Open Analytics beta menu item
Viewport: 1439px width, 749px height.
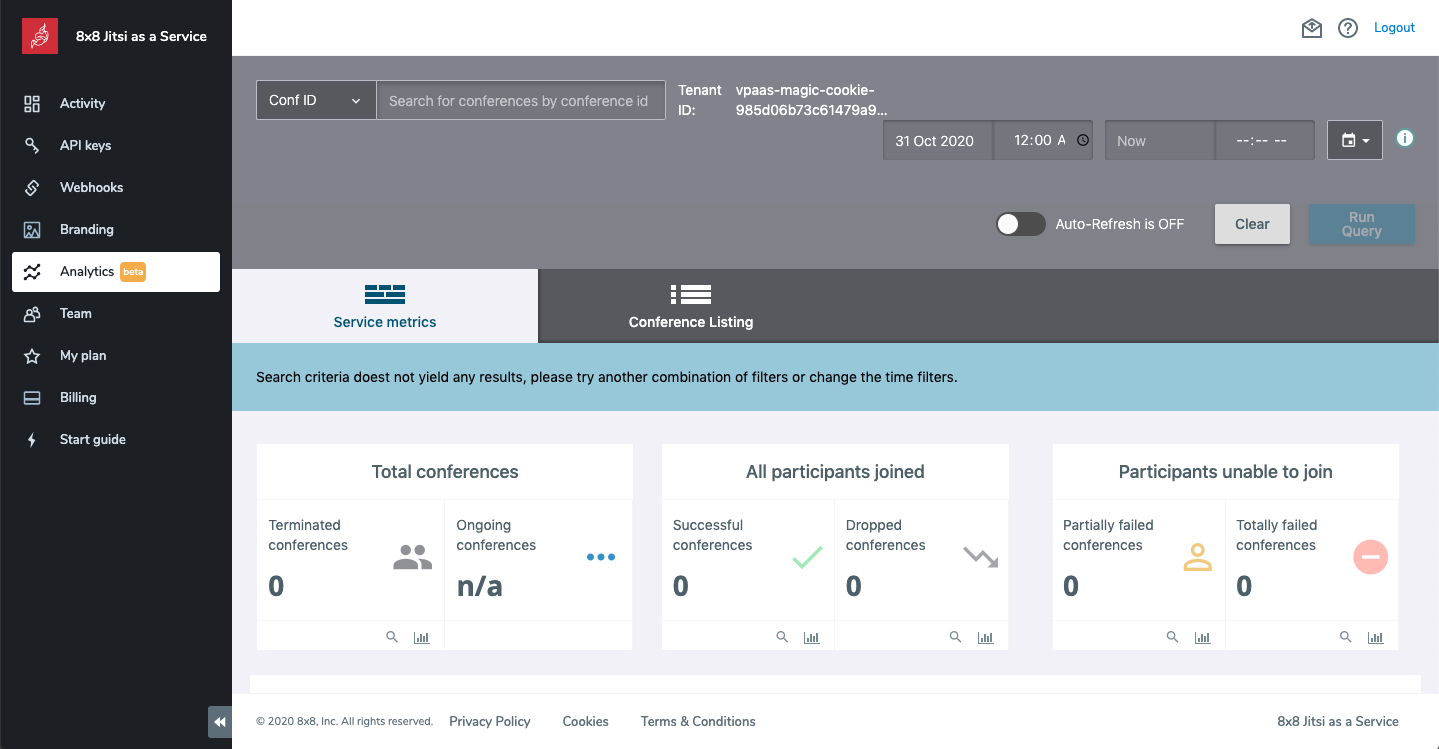tap(116, 272)
